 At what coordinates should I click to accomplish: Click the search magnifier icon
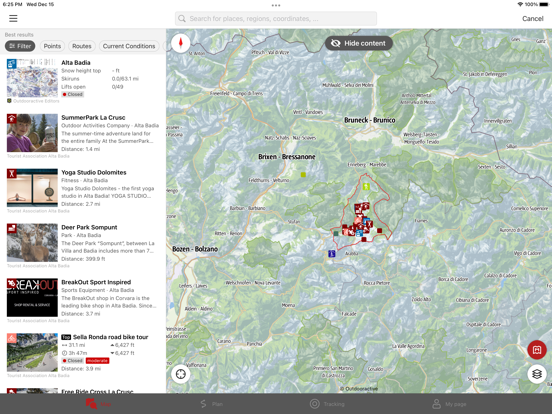pyautogui.click(x=182, y=19)
